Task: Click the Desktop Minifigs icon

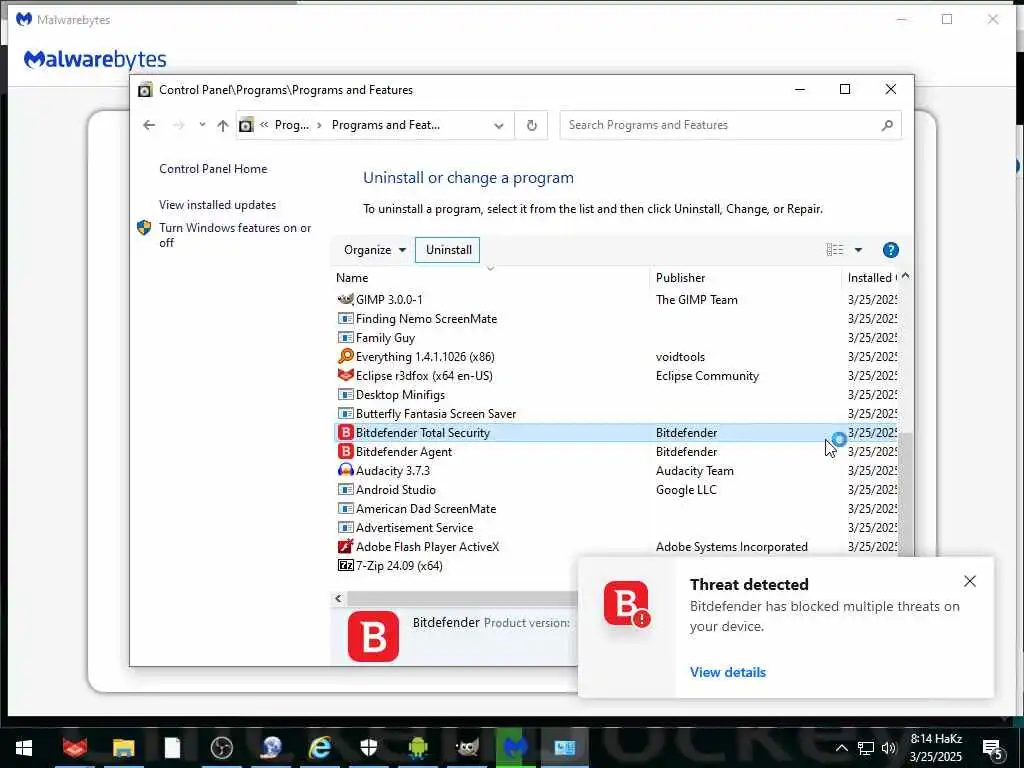Action: pos(345,394)
